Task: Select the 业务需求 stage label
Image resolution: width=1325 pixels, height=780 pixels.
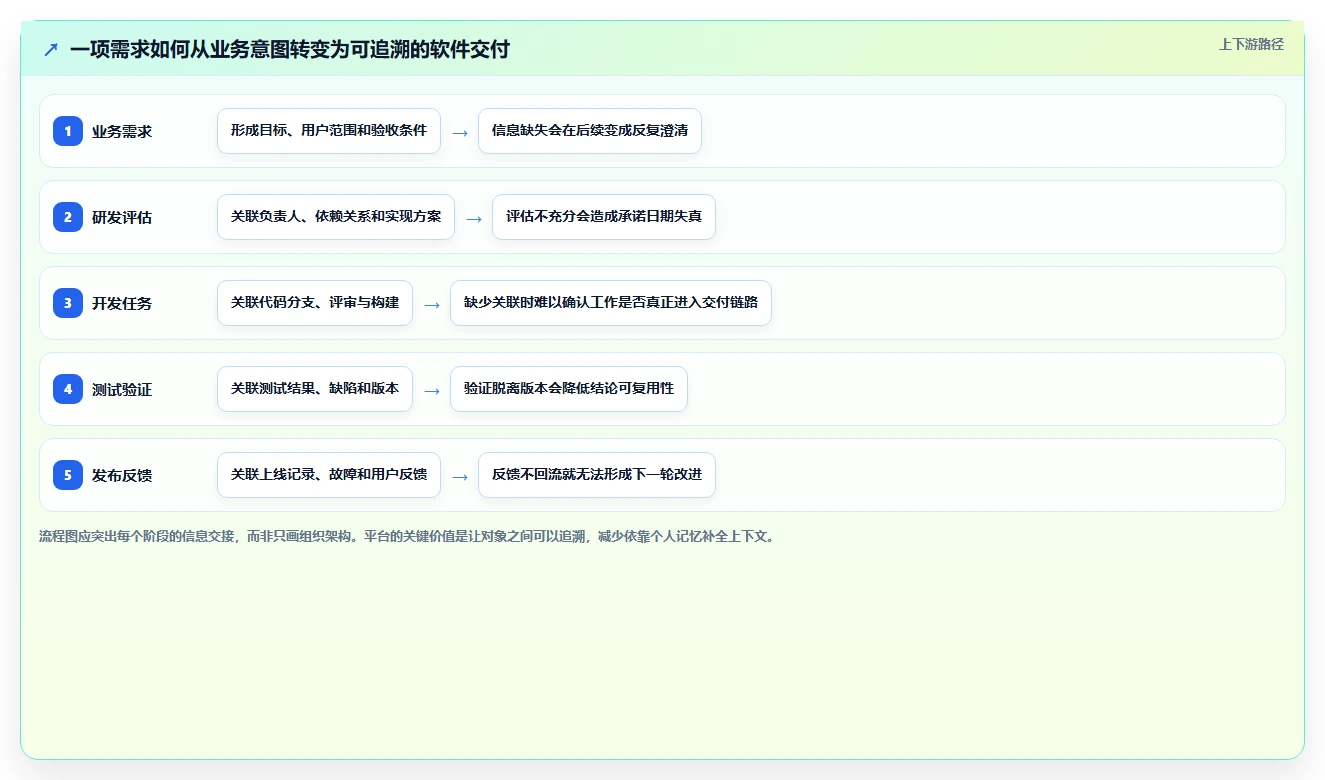Action: point(122,131)
